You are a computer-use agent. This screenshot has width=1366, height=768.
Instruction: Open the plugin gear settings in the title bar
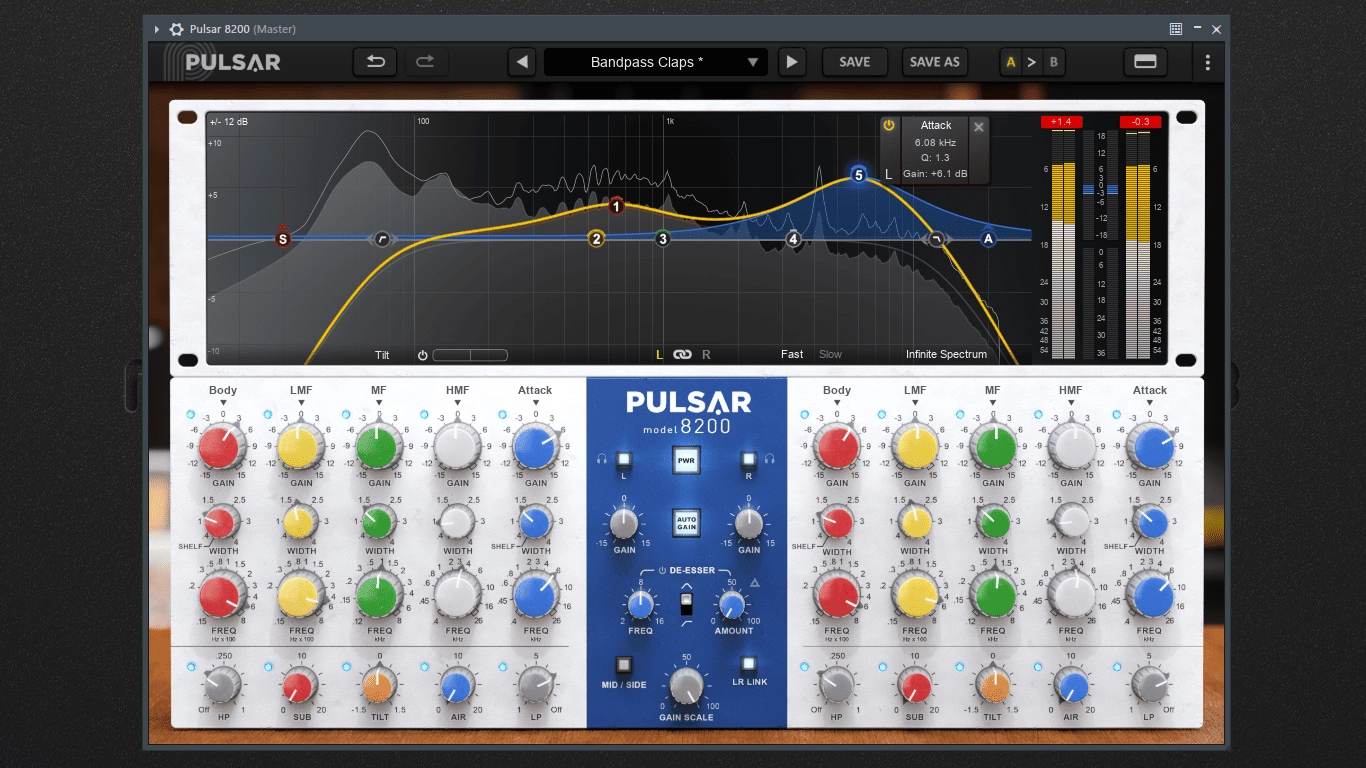(x=176, y=29)
